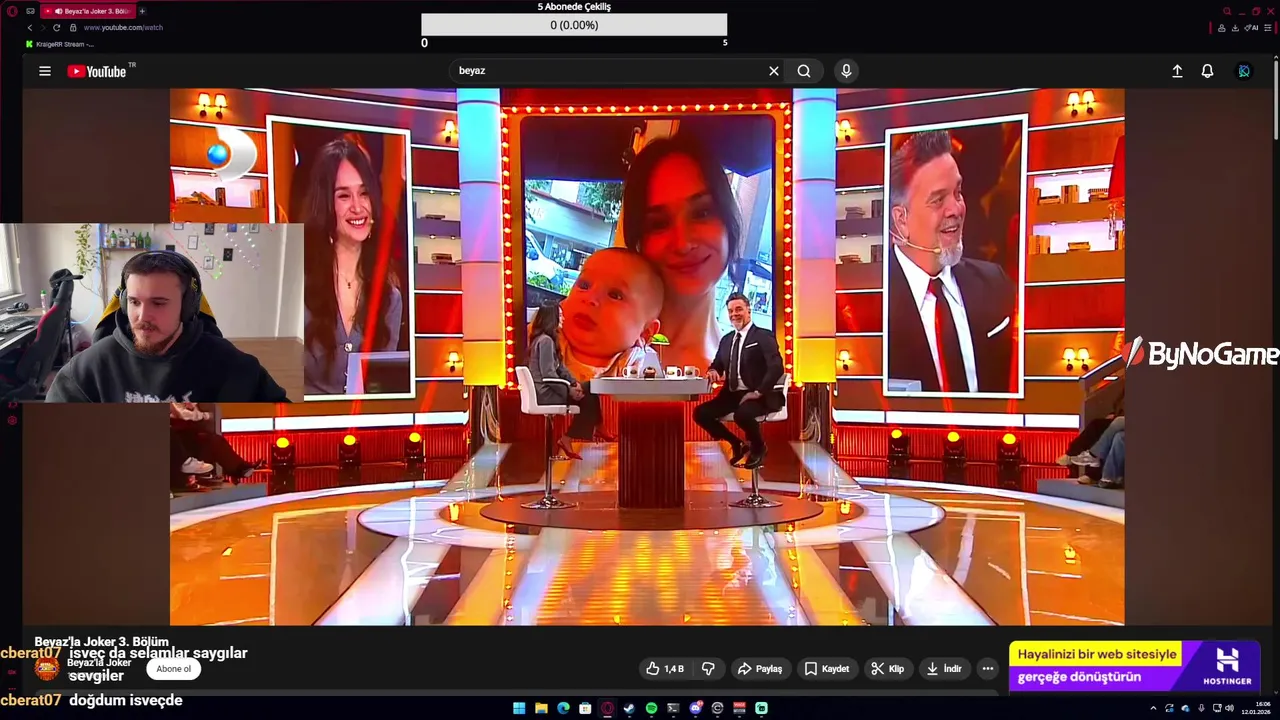Click the 5 Abonede Çekiliş progress bar
Image resolution: width=1280 pixels, height=720 pixels.
[574, 25]
